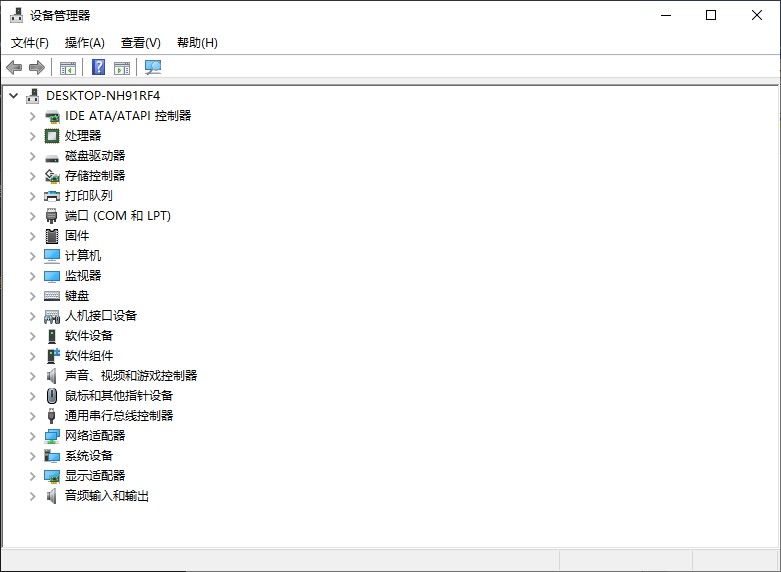The image size is (781, 572).
Task: Open the 帮助(H) menu
Action: (x=197, y=43)
